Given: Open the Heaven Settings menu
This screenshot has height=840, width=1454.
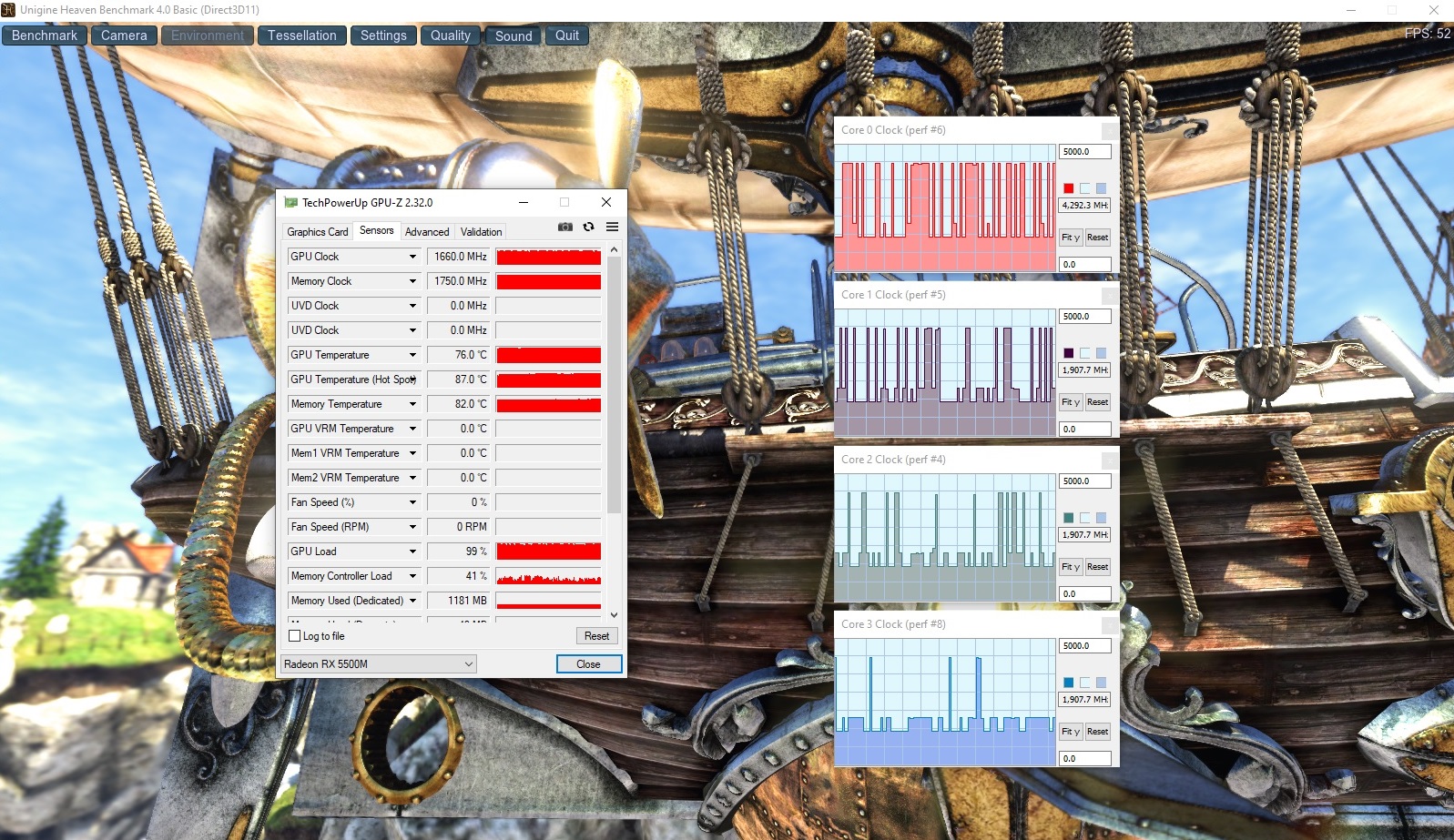Looking at the screenshot, I should (383, 35).
